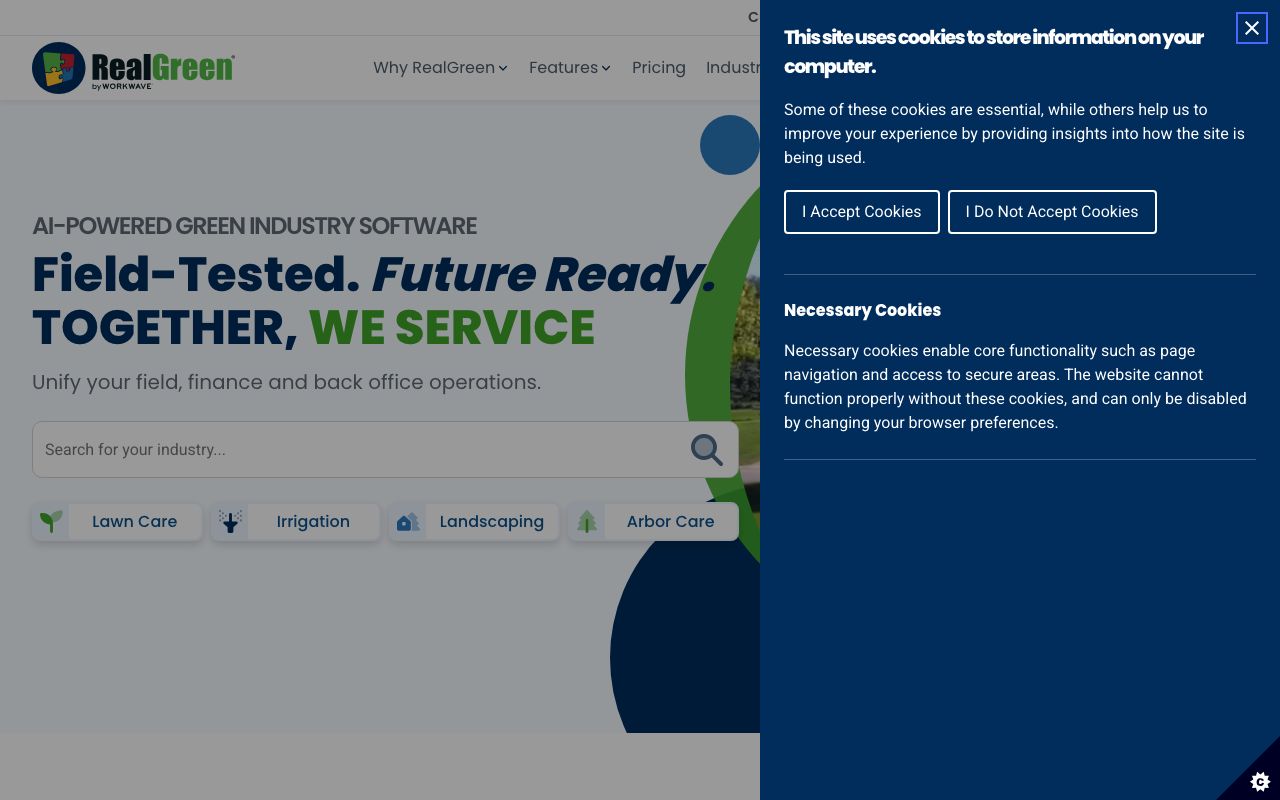Screen dimensions: 1280x800
Task: Accept cookies with I Accept Cookies
Action: 862,212
